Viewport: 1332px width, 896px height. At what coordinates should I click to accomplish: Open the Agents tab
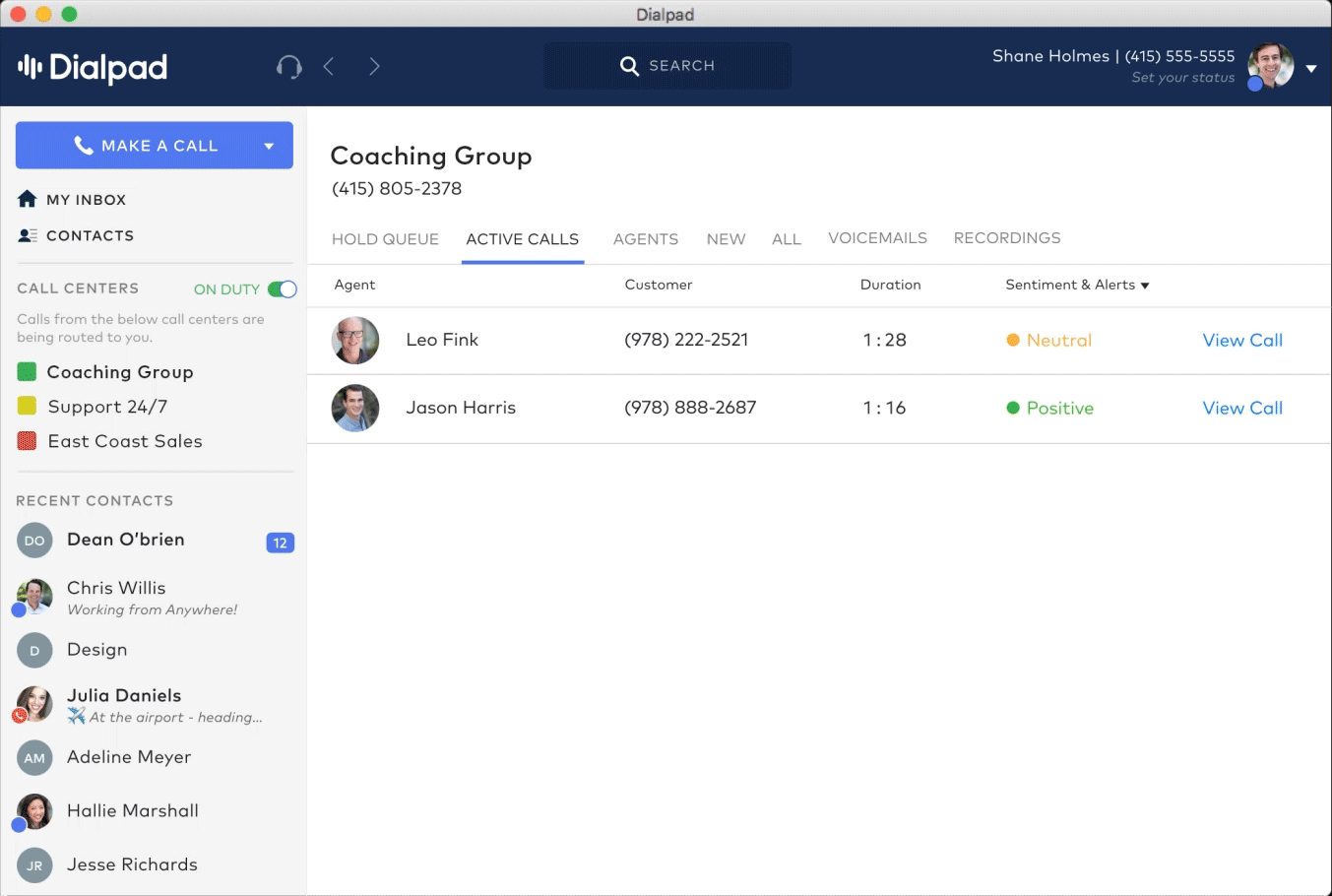click(x=646, y=239)
